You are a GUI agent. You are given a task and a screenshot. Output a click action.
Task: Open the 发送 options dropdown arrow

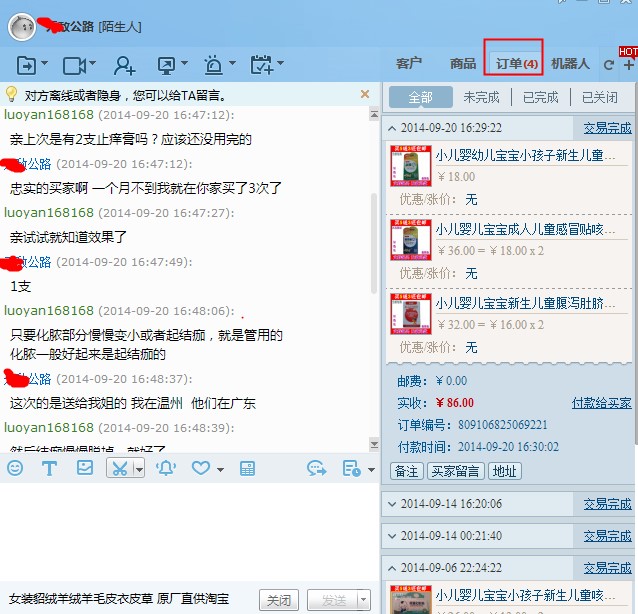(x=363, y=600)
